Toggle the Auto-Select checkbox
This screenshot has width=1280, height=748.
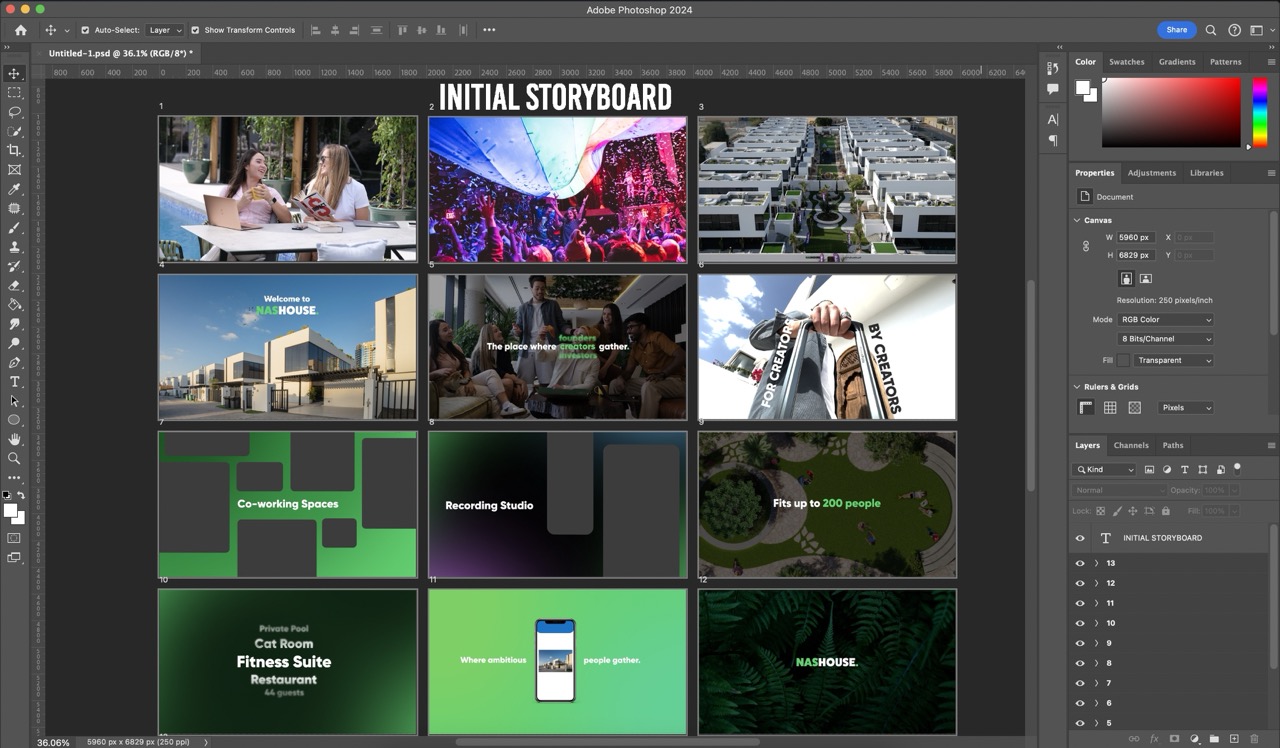pyautogui.click(x=85, y=30)
